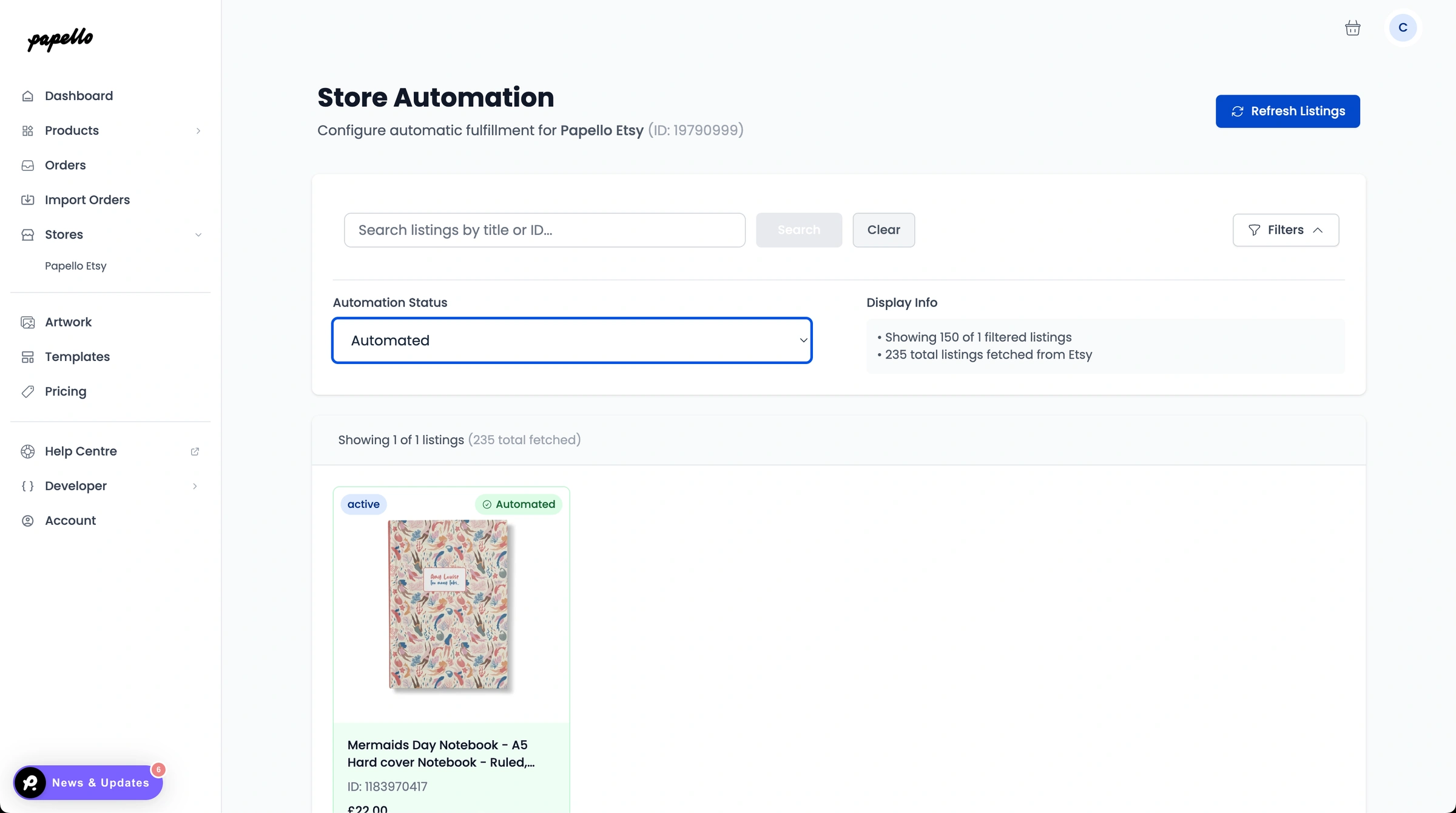Click the listings search input field
1456x813 pixels.
click(544, 230)
